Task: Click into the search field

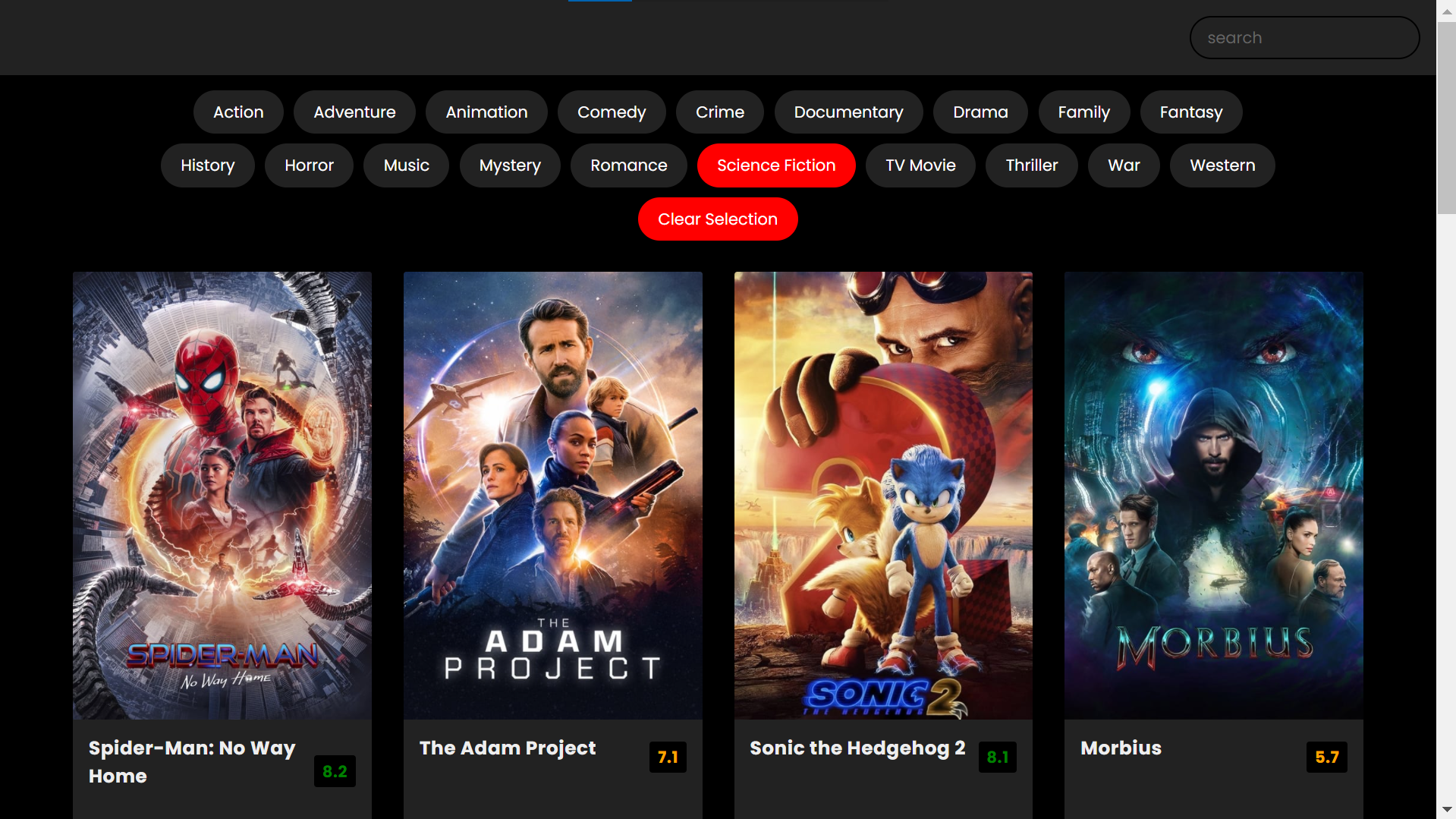Action: pyautogui.click(x=1303, y=38)
